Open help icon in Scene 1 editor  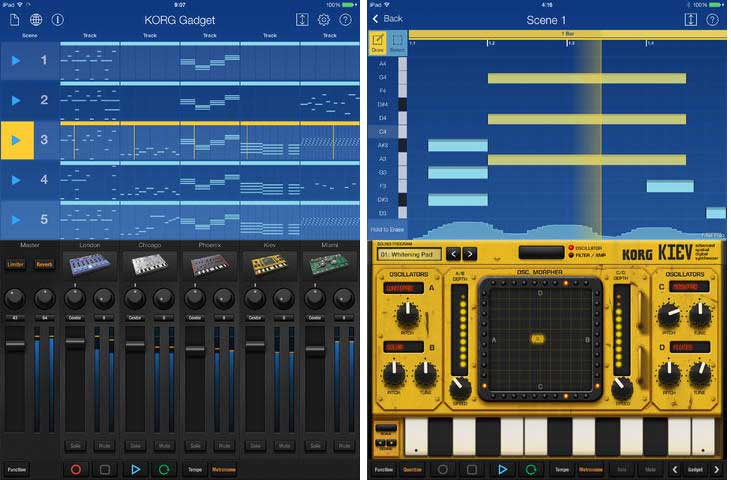point(712,20)
